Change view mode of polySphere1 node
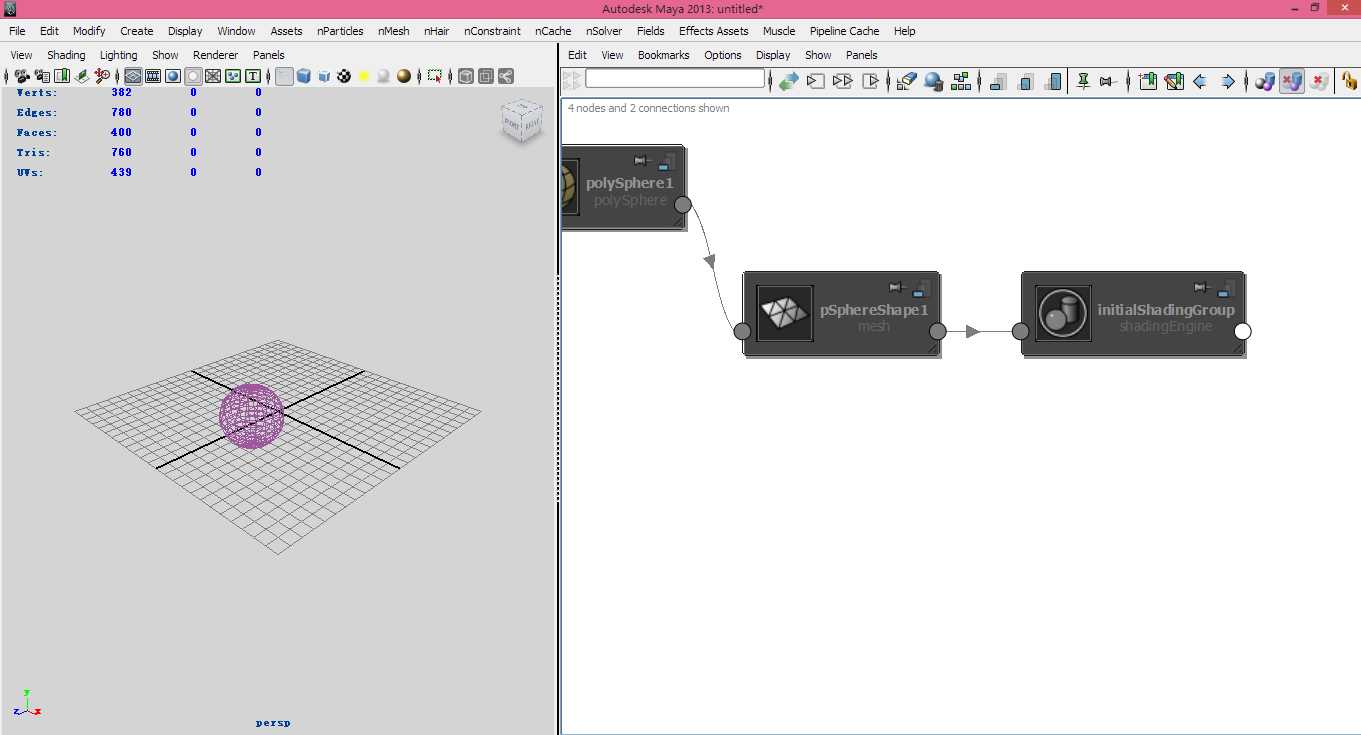 pos(666,161)
